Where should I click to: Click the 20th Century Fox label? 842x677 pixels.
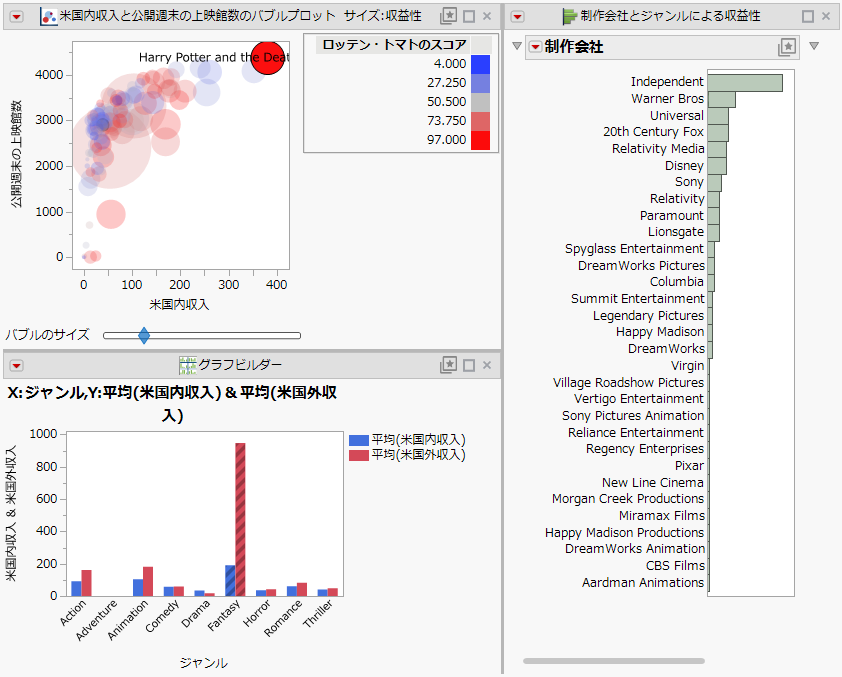pyautogui.click(x=653, y=132)
